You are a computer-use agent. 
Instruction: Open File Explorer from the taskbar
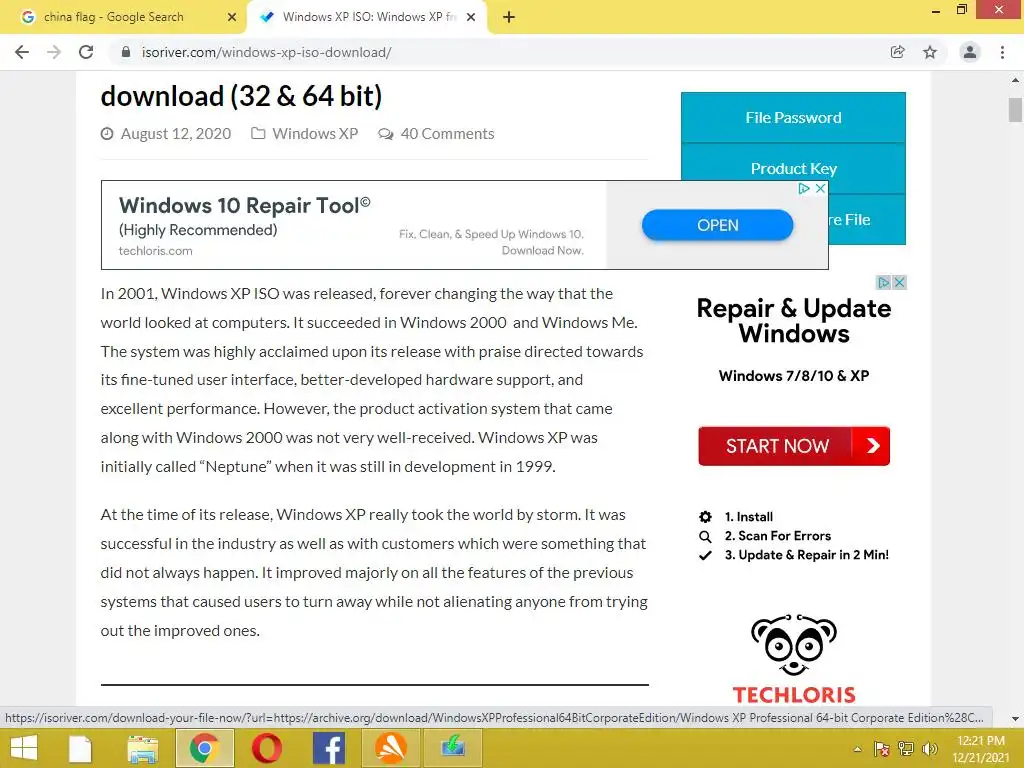142,748
